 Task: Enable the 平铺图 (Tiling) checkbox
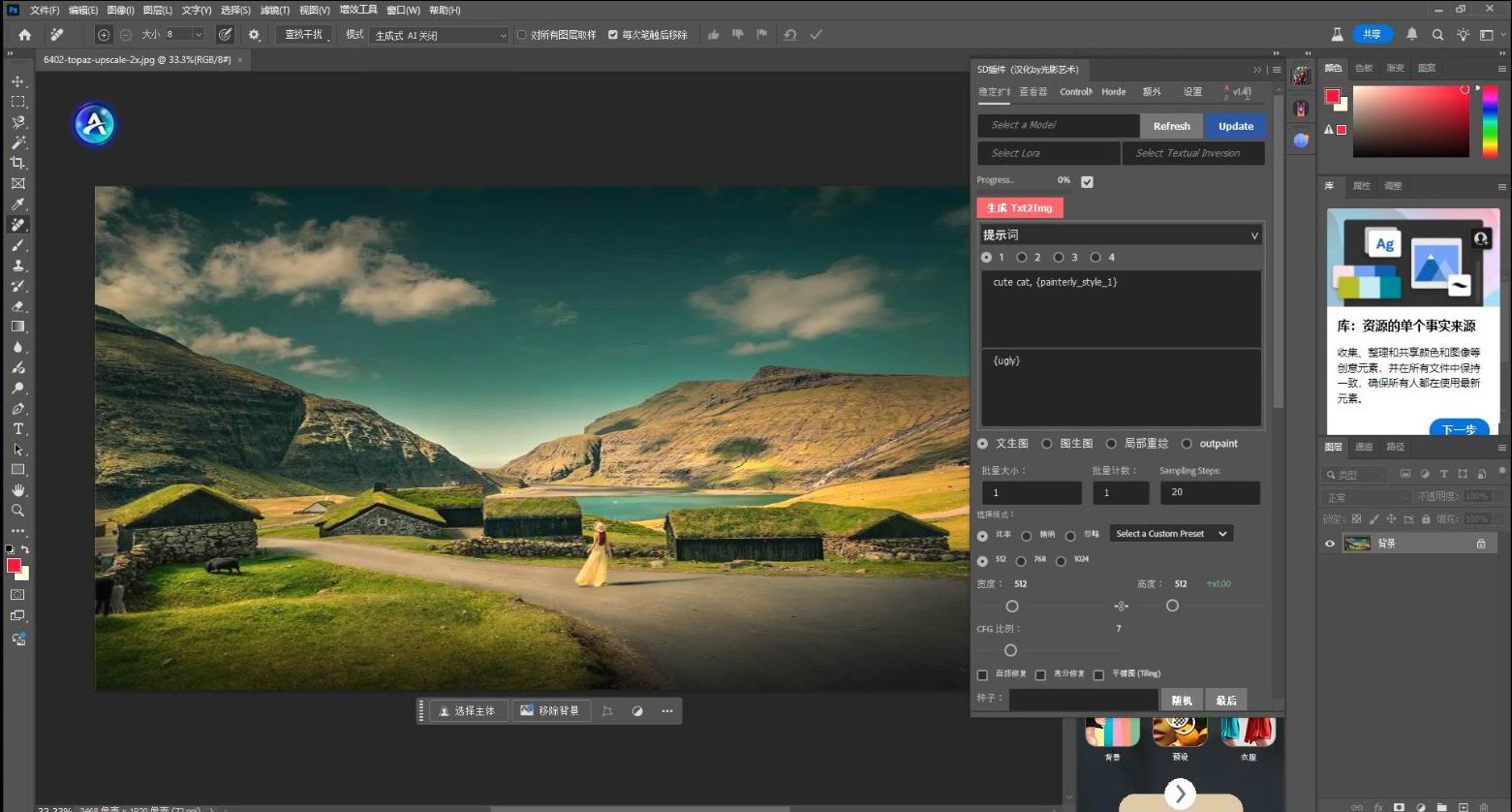coord(1098,674)
